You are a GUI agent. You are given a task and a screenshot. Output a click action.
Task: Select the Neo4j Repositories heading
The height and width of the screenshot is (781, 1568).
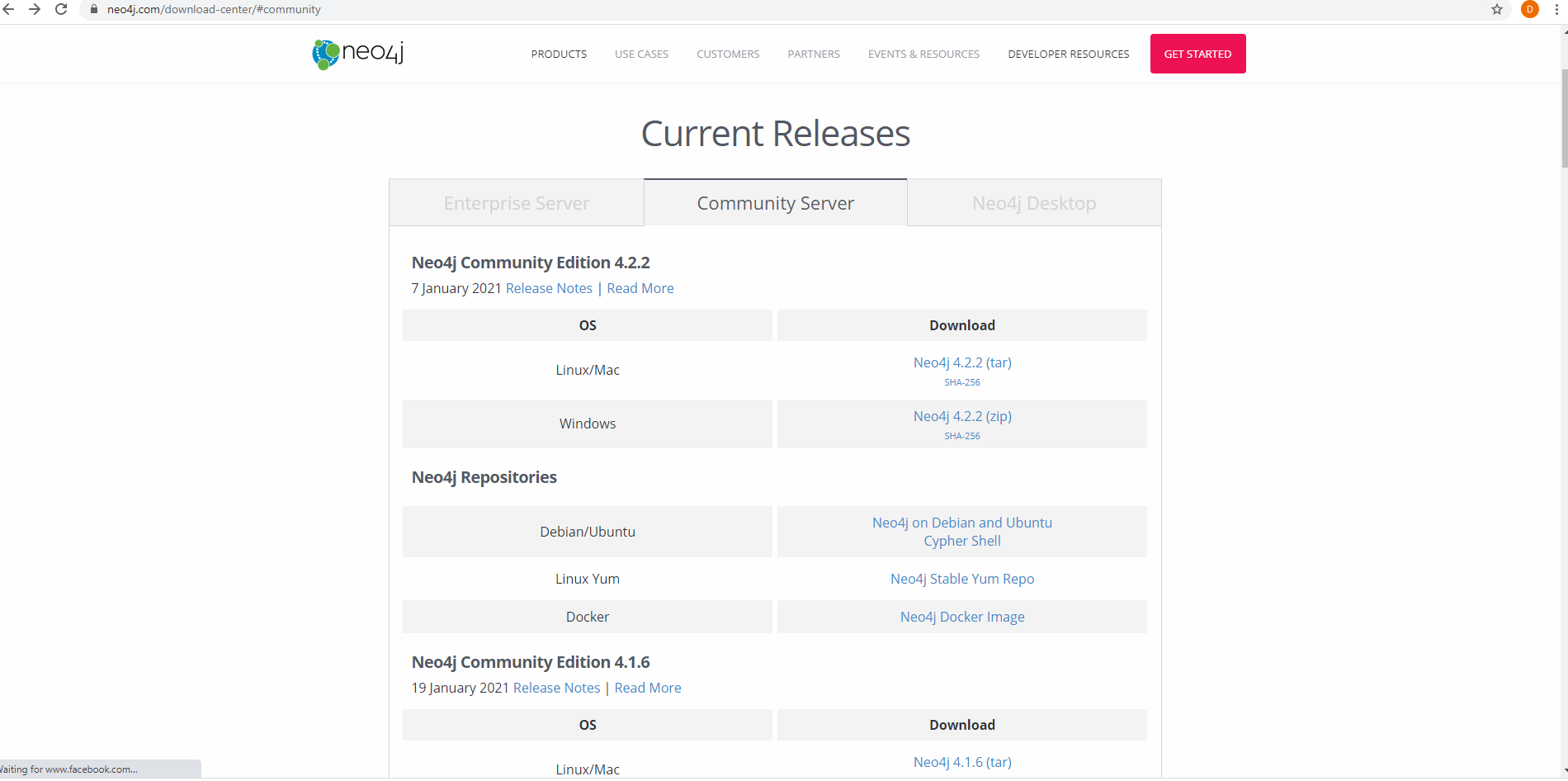pos(484,477)
